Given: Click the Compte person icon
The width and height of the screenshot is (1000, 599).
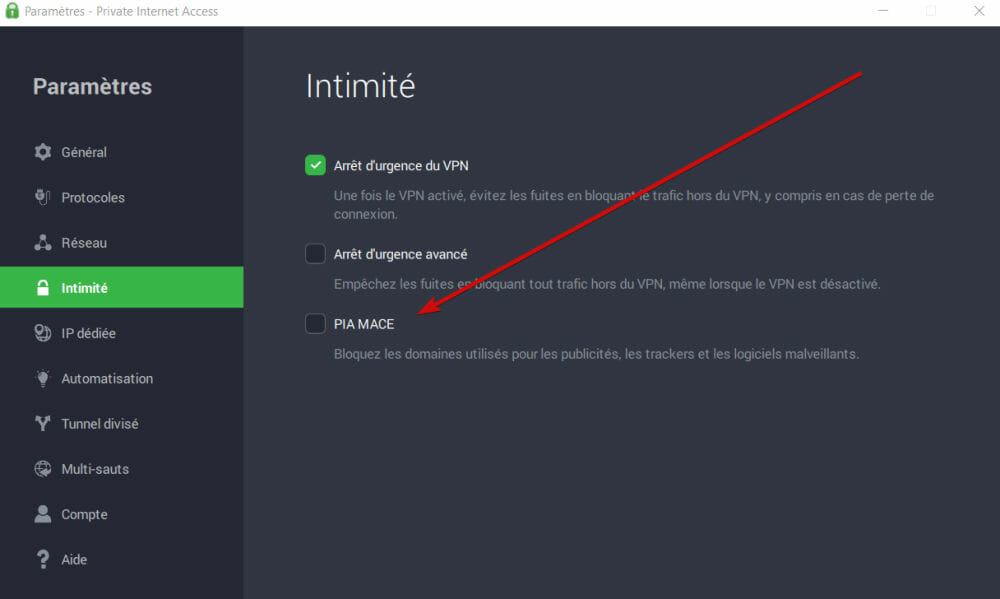Looking at the screenshot, I should pyautogui.click(x=43, y=514).
